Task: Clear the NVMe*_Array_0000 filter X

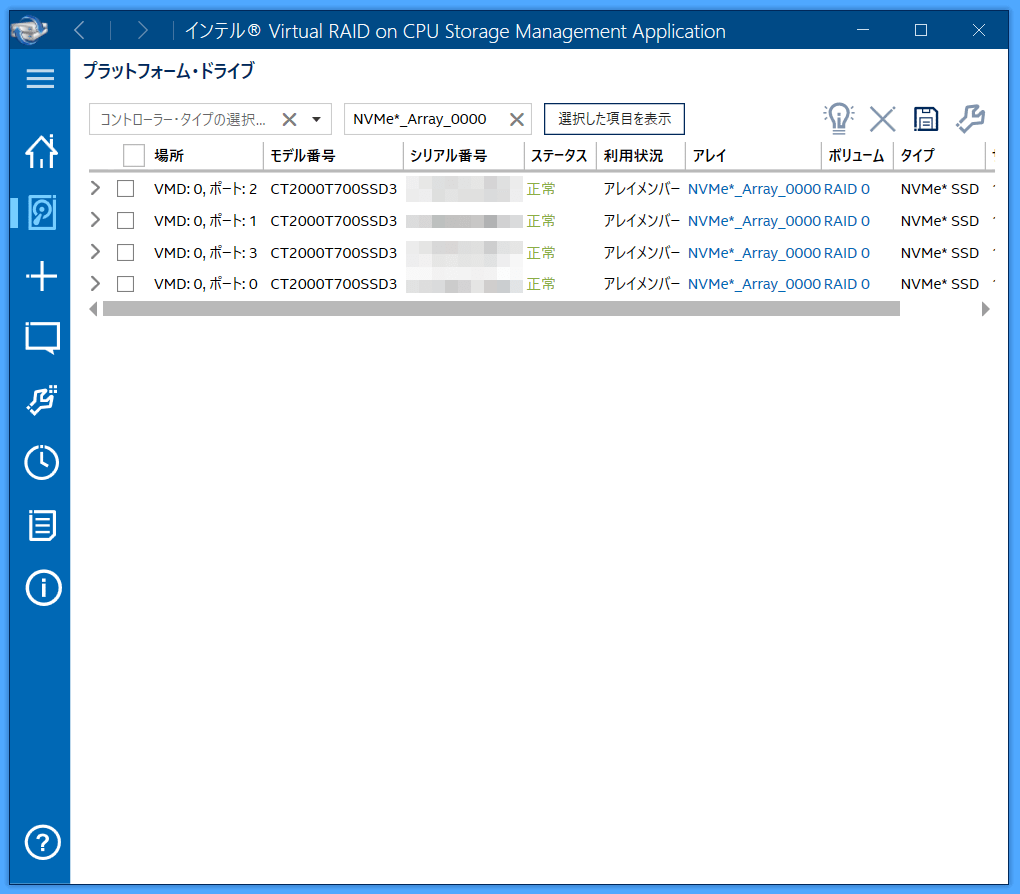Action: click(517, 119)
